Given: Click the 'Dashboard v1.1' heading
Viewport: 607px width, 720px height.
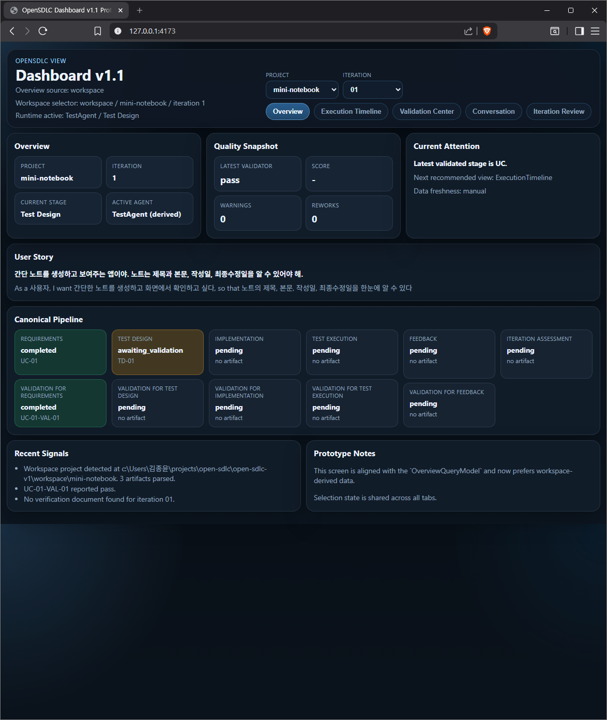Looking at the screenshot, I should tap(70, 76).
